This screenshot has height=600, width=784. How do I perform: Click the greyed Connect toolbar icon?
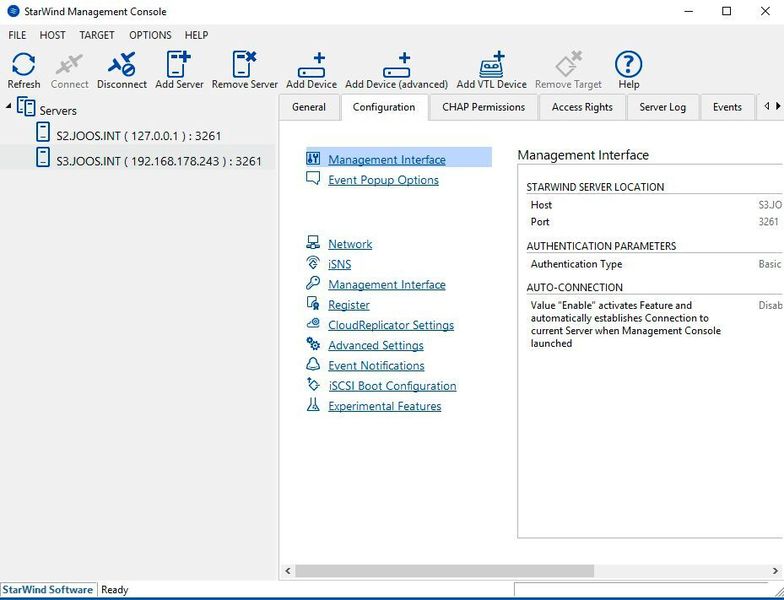(69, 64)
